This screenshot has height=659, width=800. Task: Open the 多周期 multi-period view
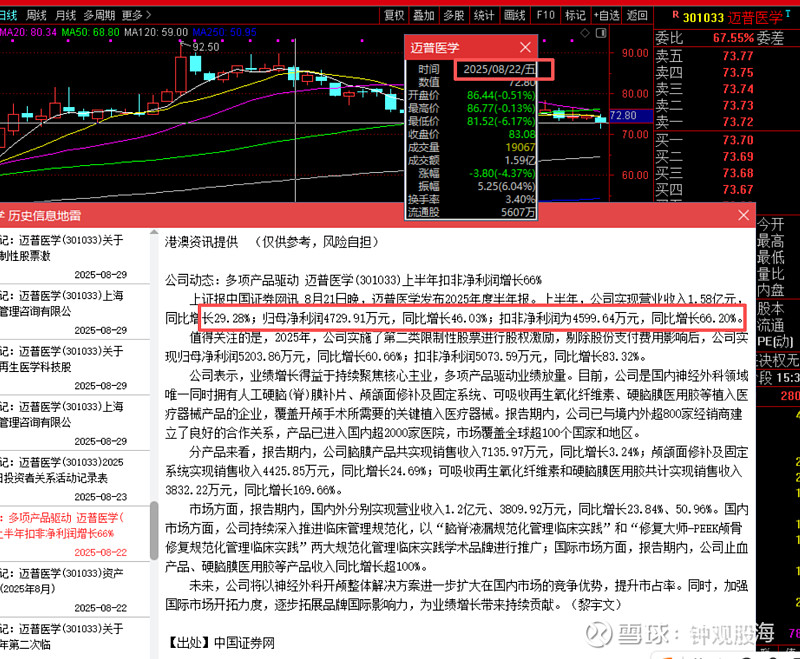click(x=99, y=15)
